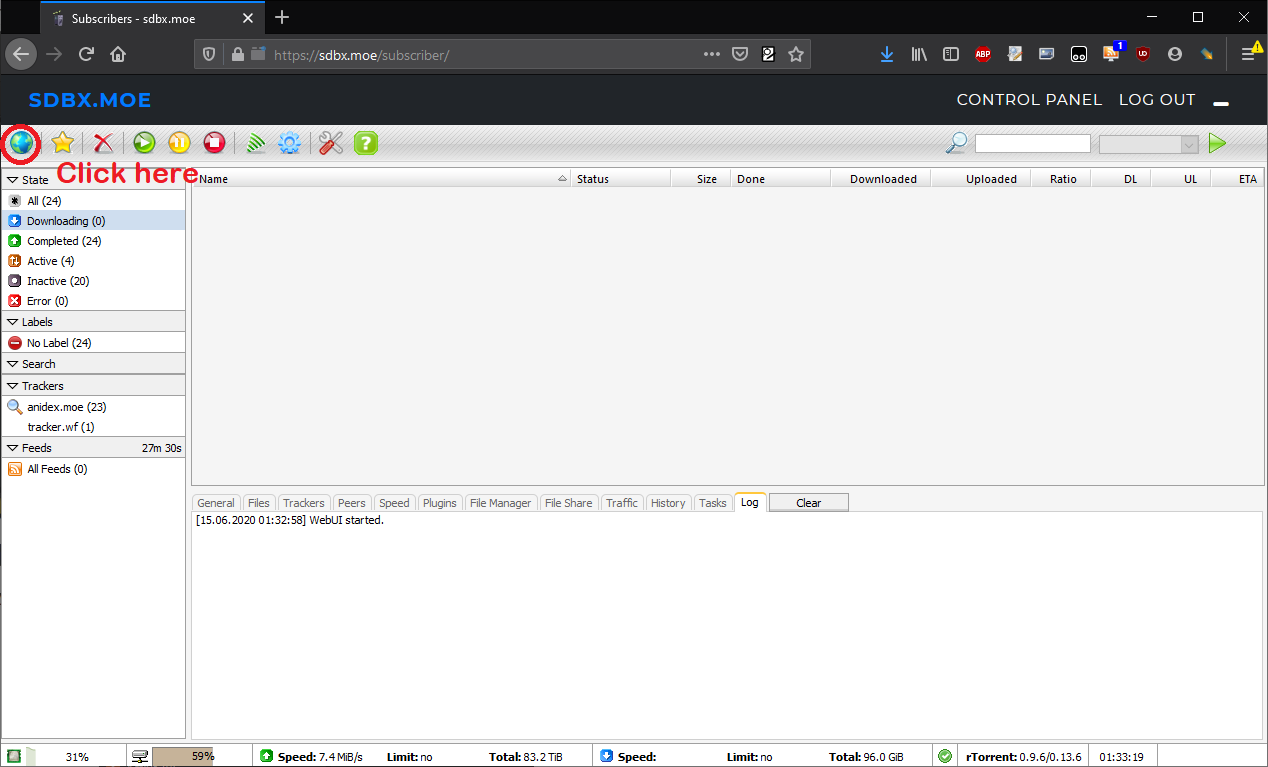Screen dimensions: 1268x767
Task: Open the Firefox downloads arrow icon
Action: [887, 55]
